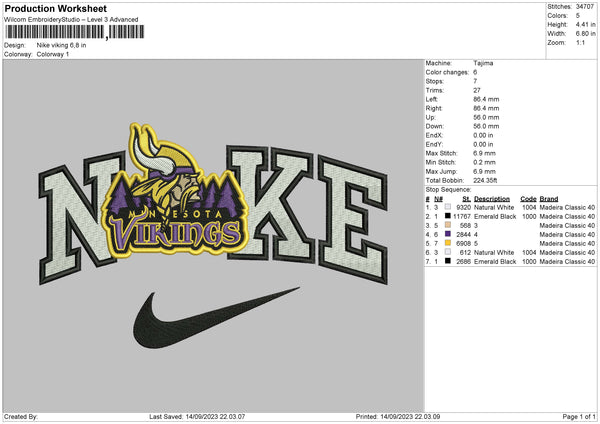Click the Height value "4.41 in"
The width and height of the screenshot is (600, 424).
pyautogui.click(x=585, y=24)
